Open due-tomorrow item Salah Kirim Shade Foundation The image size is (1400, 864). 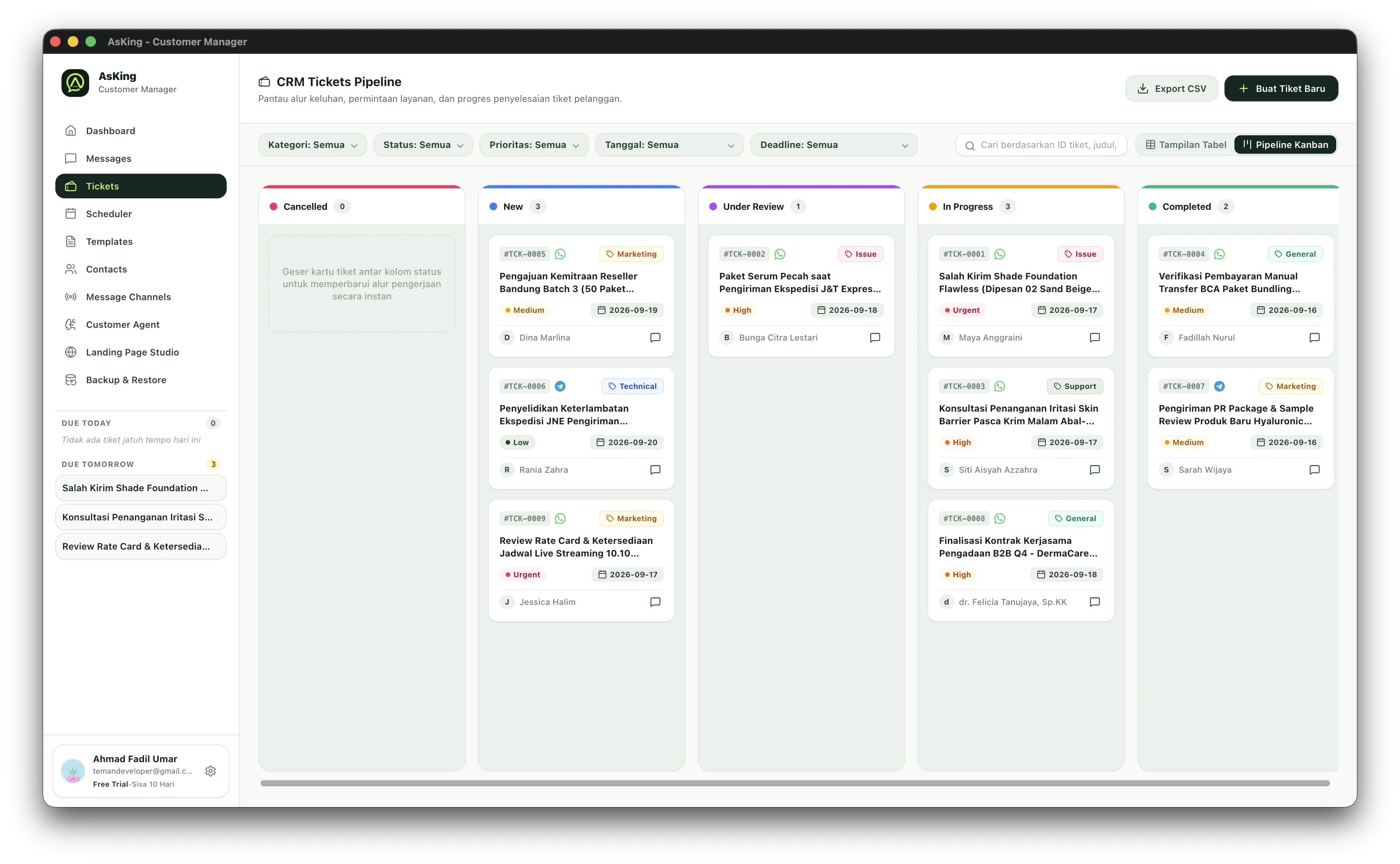click(141, 488)
